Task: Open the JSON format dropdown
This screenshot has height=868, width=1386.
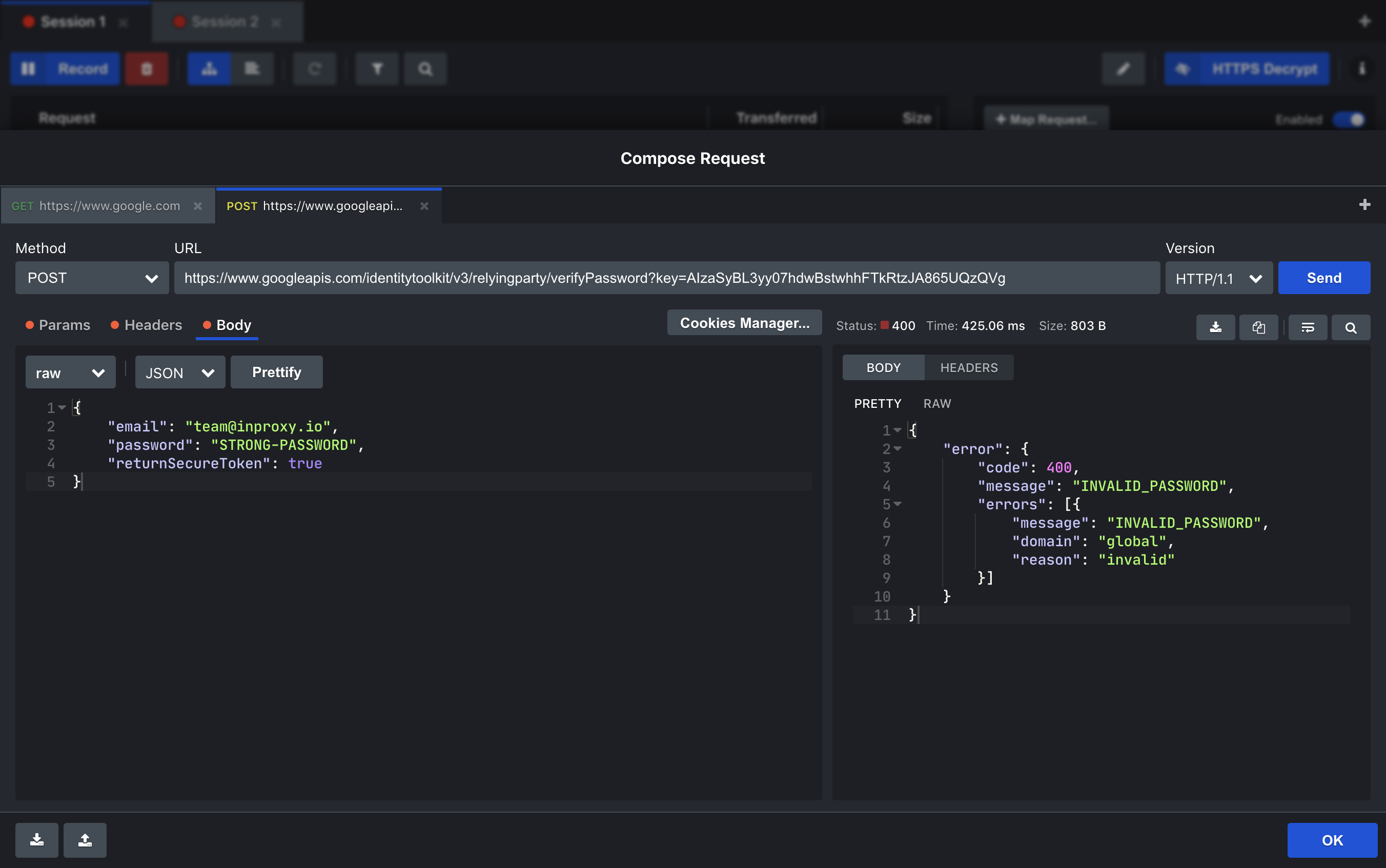Action: coord(180,373)
